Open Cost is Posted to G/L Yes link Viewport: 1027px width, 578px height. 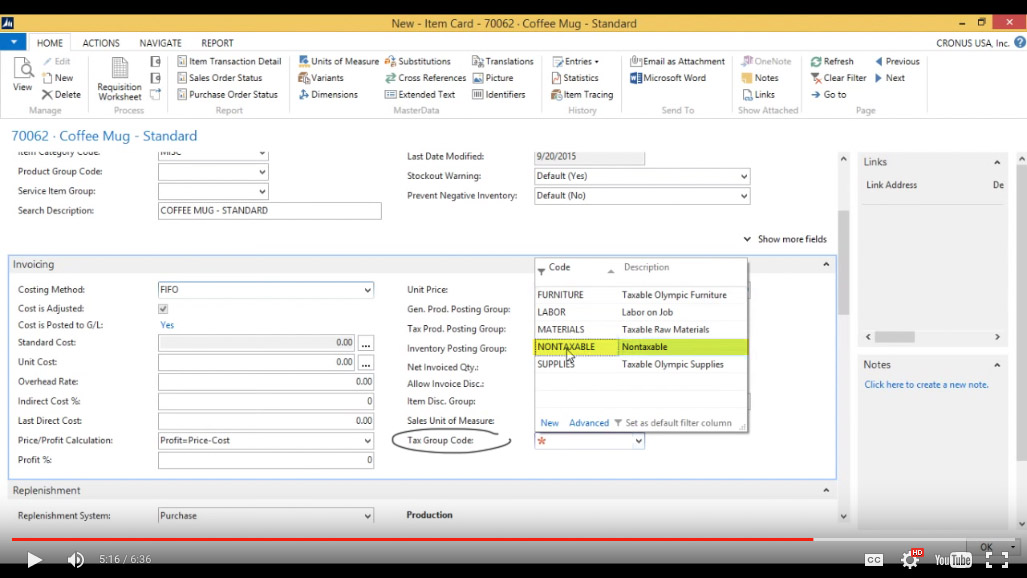(167, 325)
